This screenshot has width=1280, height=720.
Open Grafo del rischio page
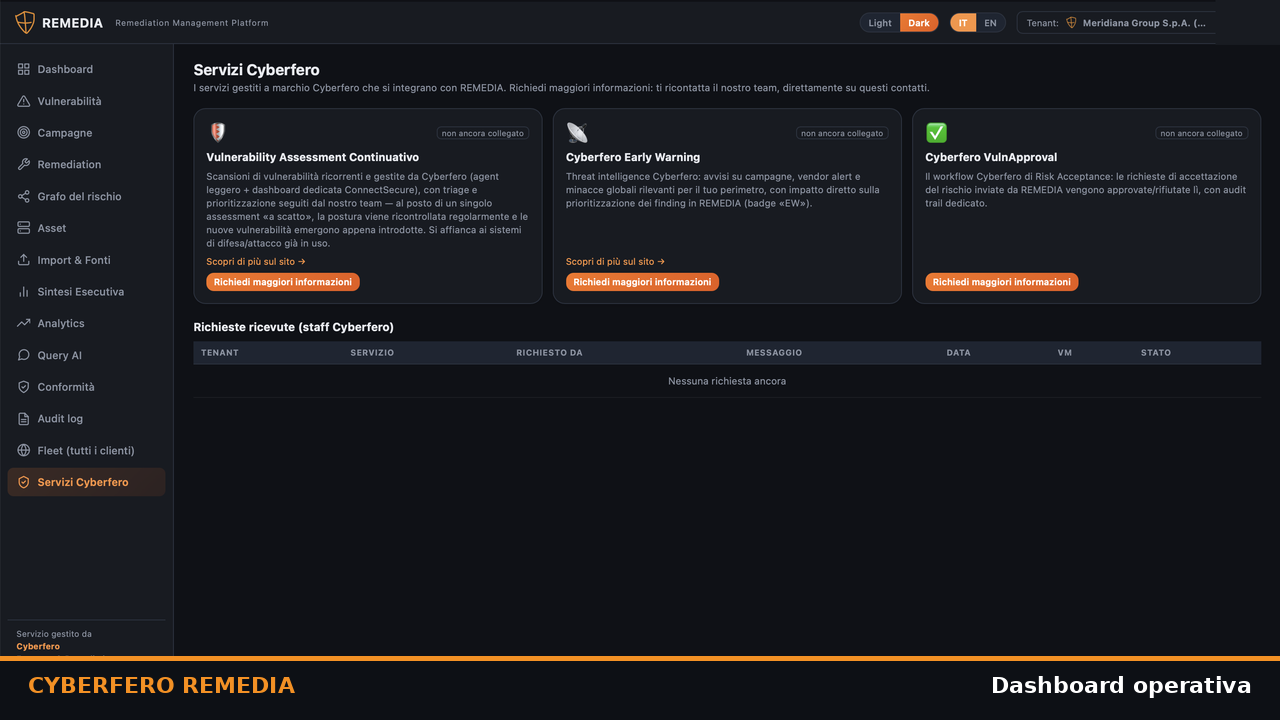[86, 196]
